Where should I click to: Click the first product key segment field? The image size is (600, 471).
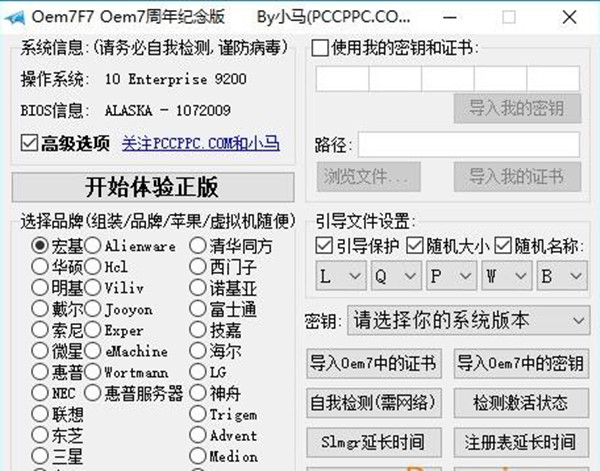tap(342, 78)
